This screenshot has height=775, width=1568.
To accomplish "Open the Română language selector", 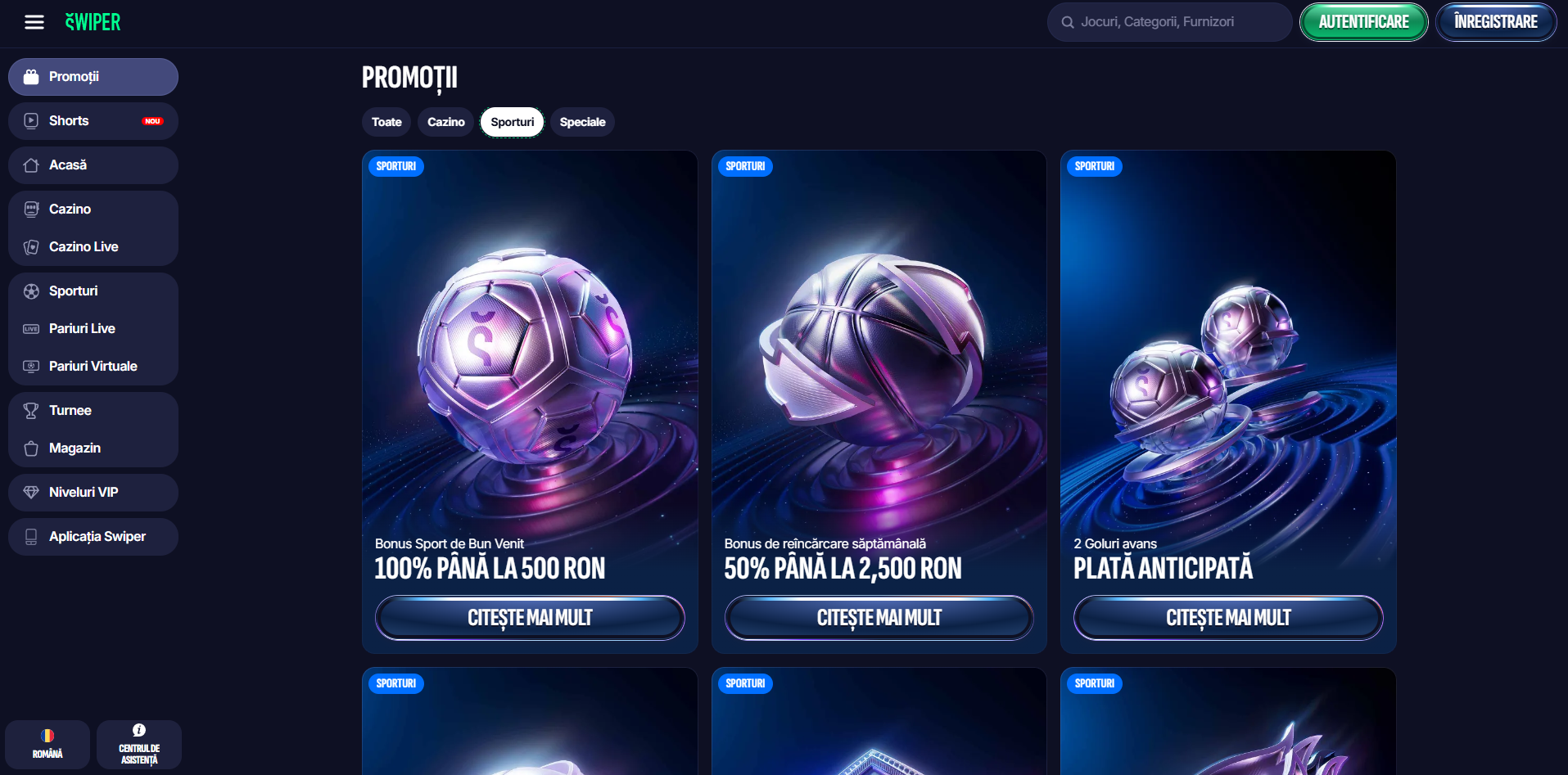I will [47, 745].
